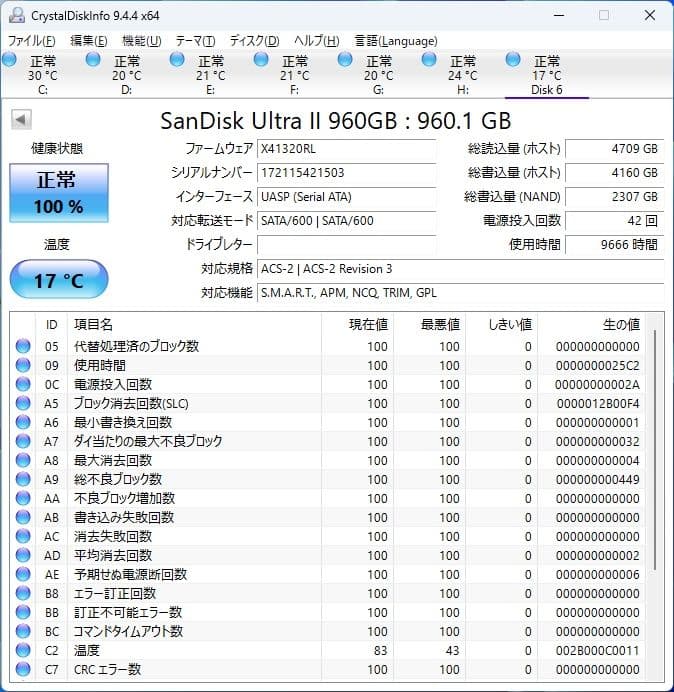The image size is (674, 692).
Task: Click status orb for attribute 0C
Action: (x=23, y=384)
